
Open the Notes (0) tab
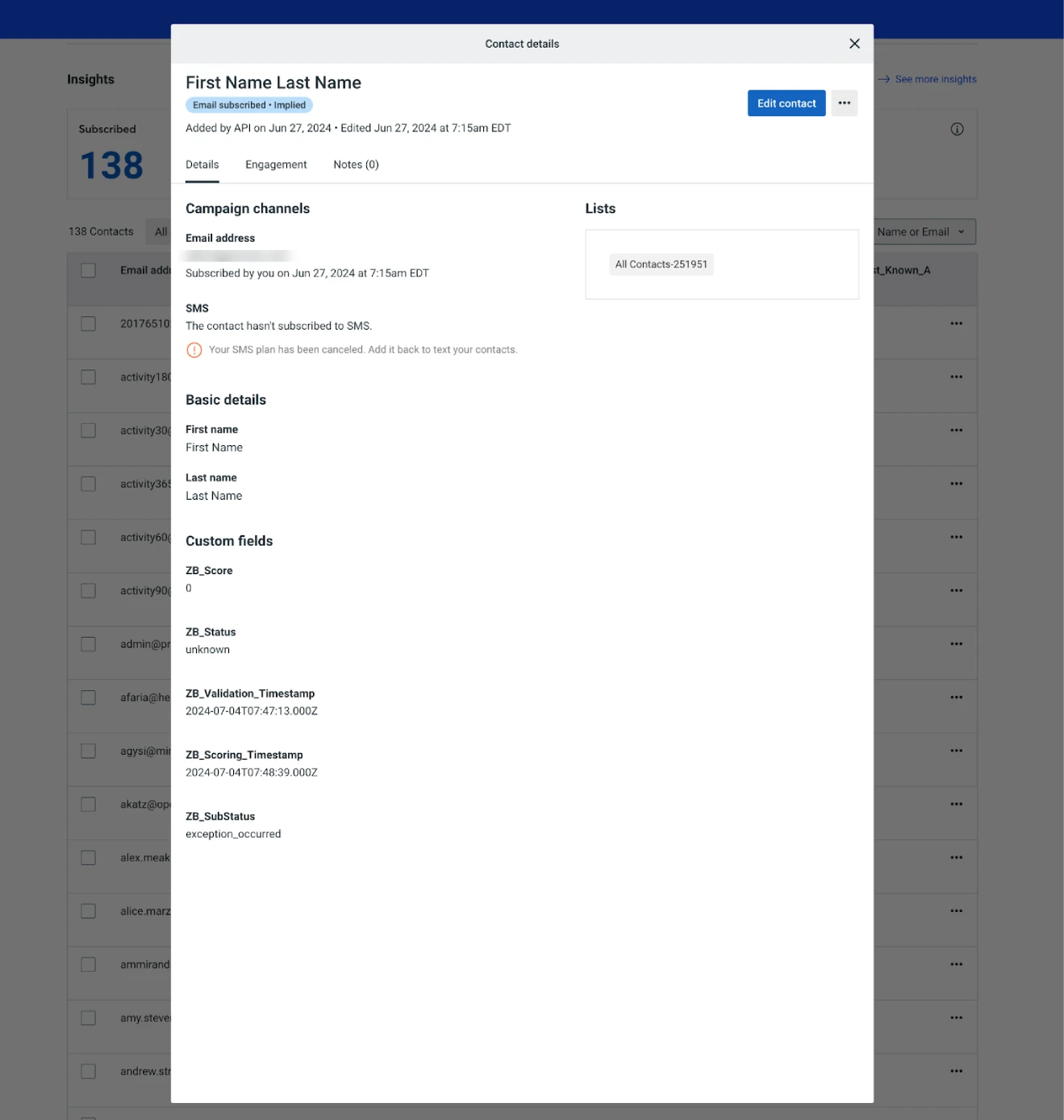pos(355,164)
